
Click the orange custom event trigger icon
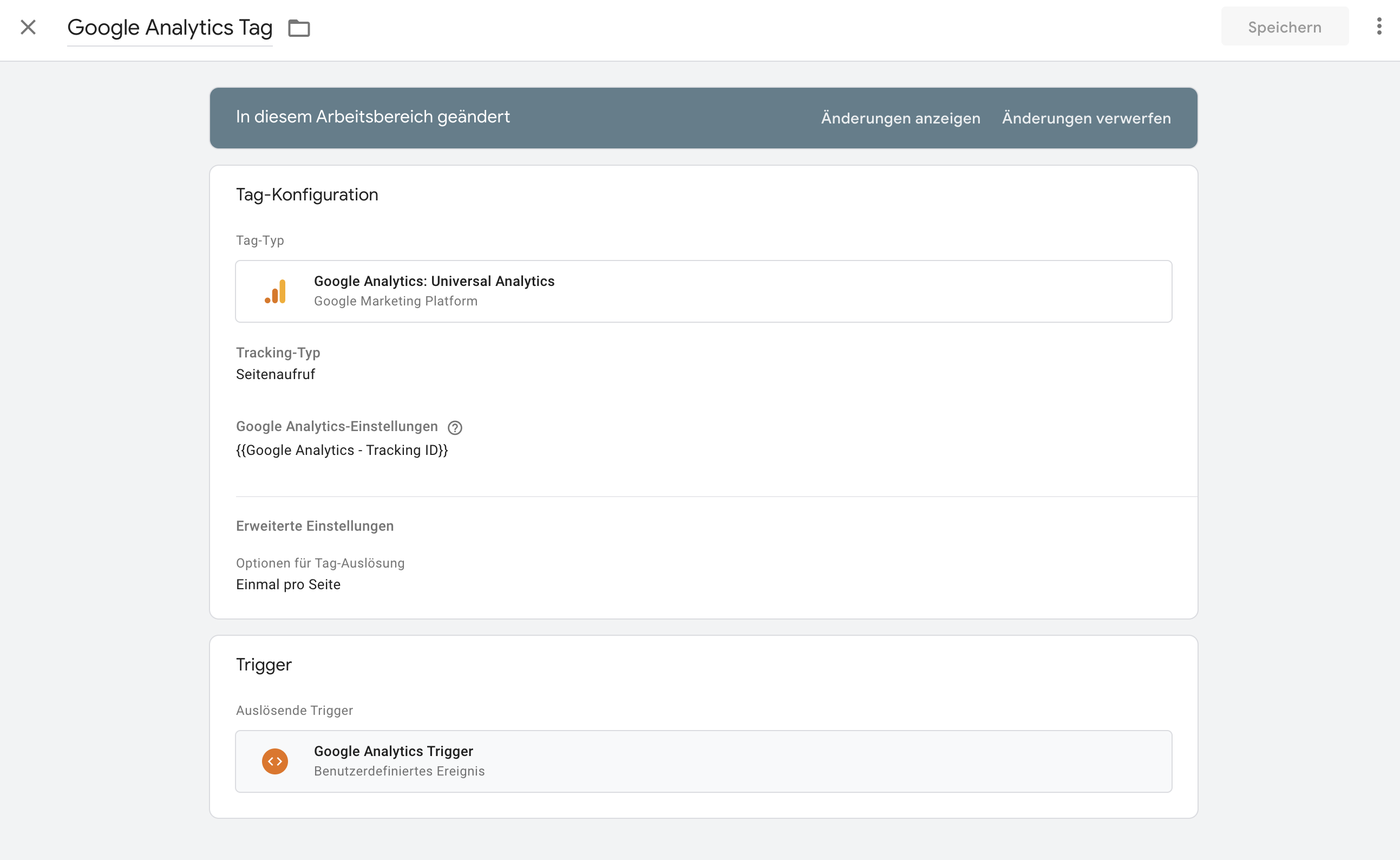point(275,761)
